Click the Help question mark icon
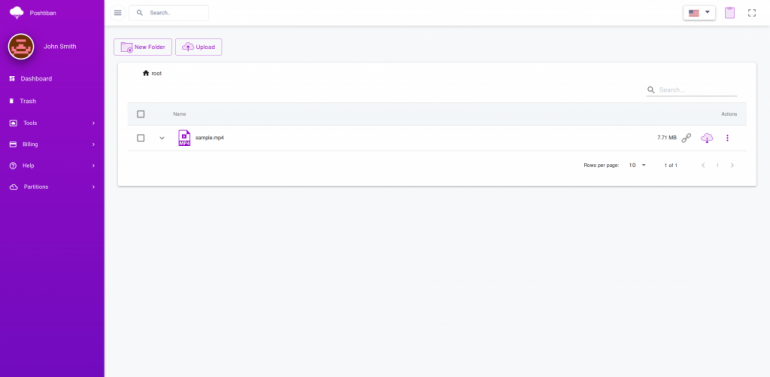 click(13, 166)
